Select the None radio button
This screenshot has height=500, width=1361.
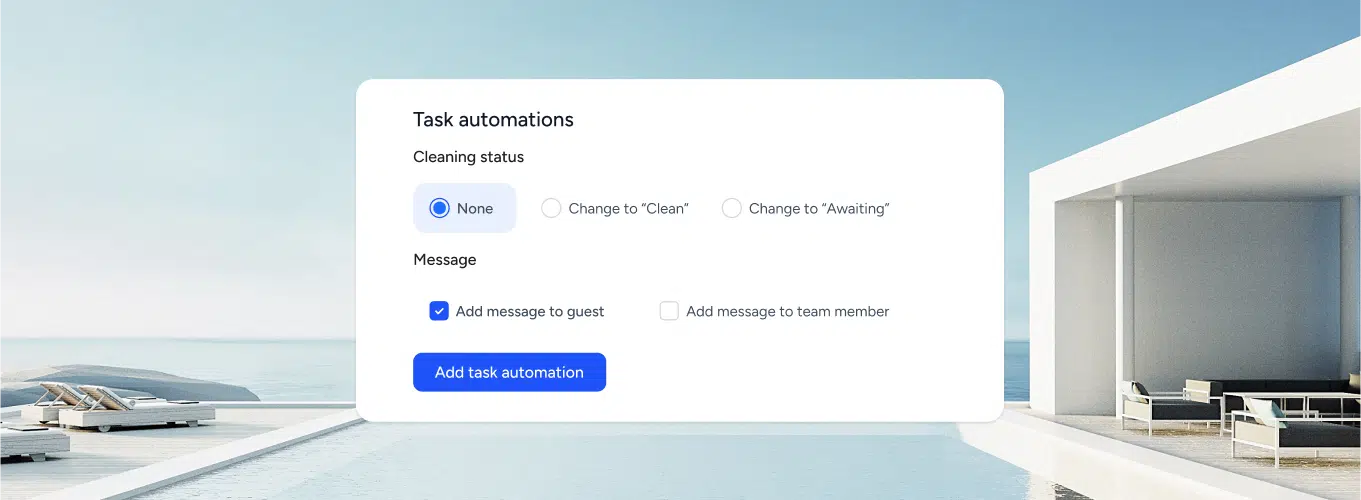439,208
